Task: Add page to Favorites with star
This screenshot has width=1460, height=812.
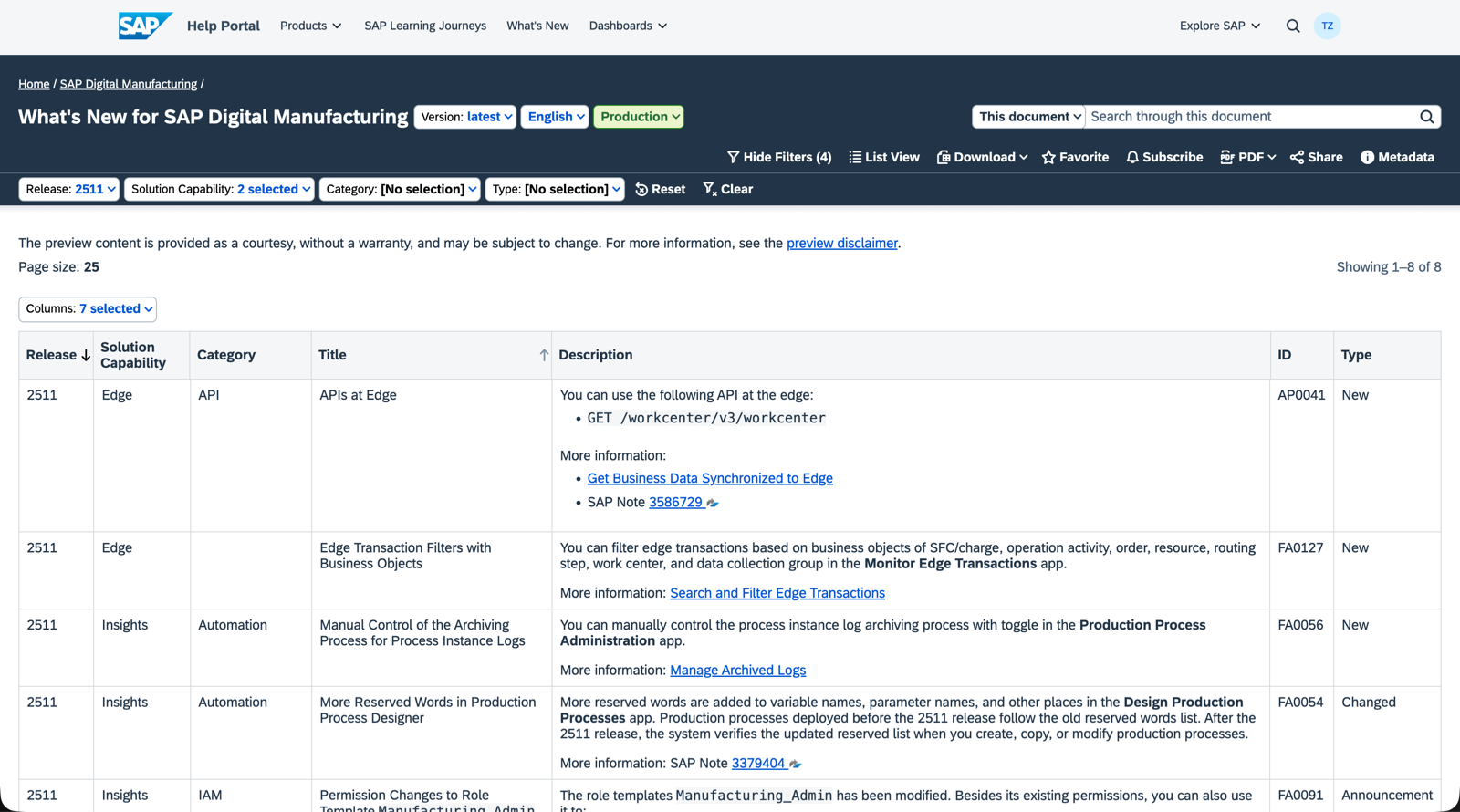Action: tap(1075, 157)
